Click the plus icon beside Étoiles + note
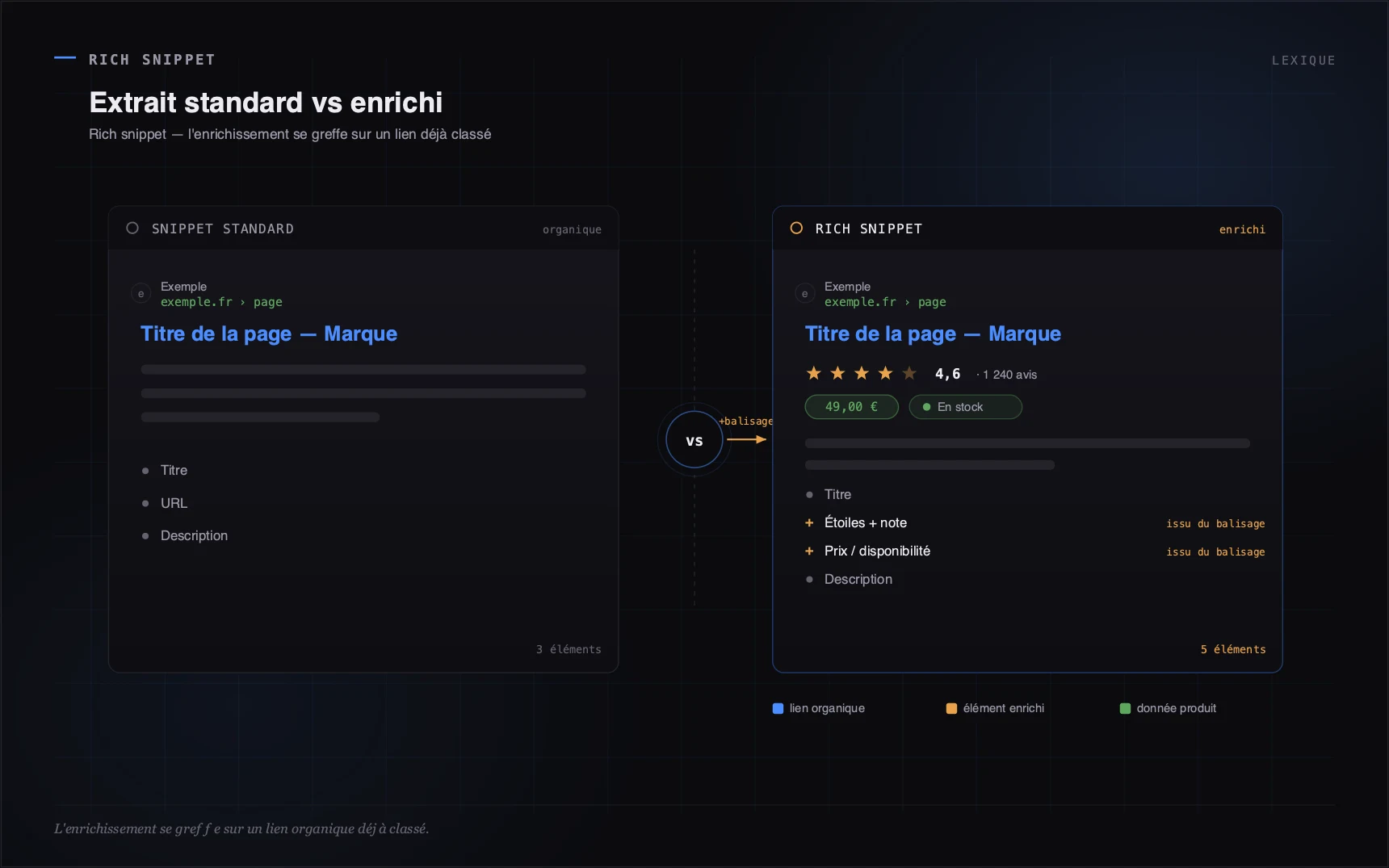Screen dimensions: 1389x868 (809, 523)
